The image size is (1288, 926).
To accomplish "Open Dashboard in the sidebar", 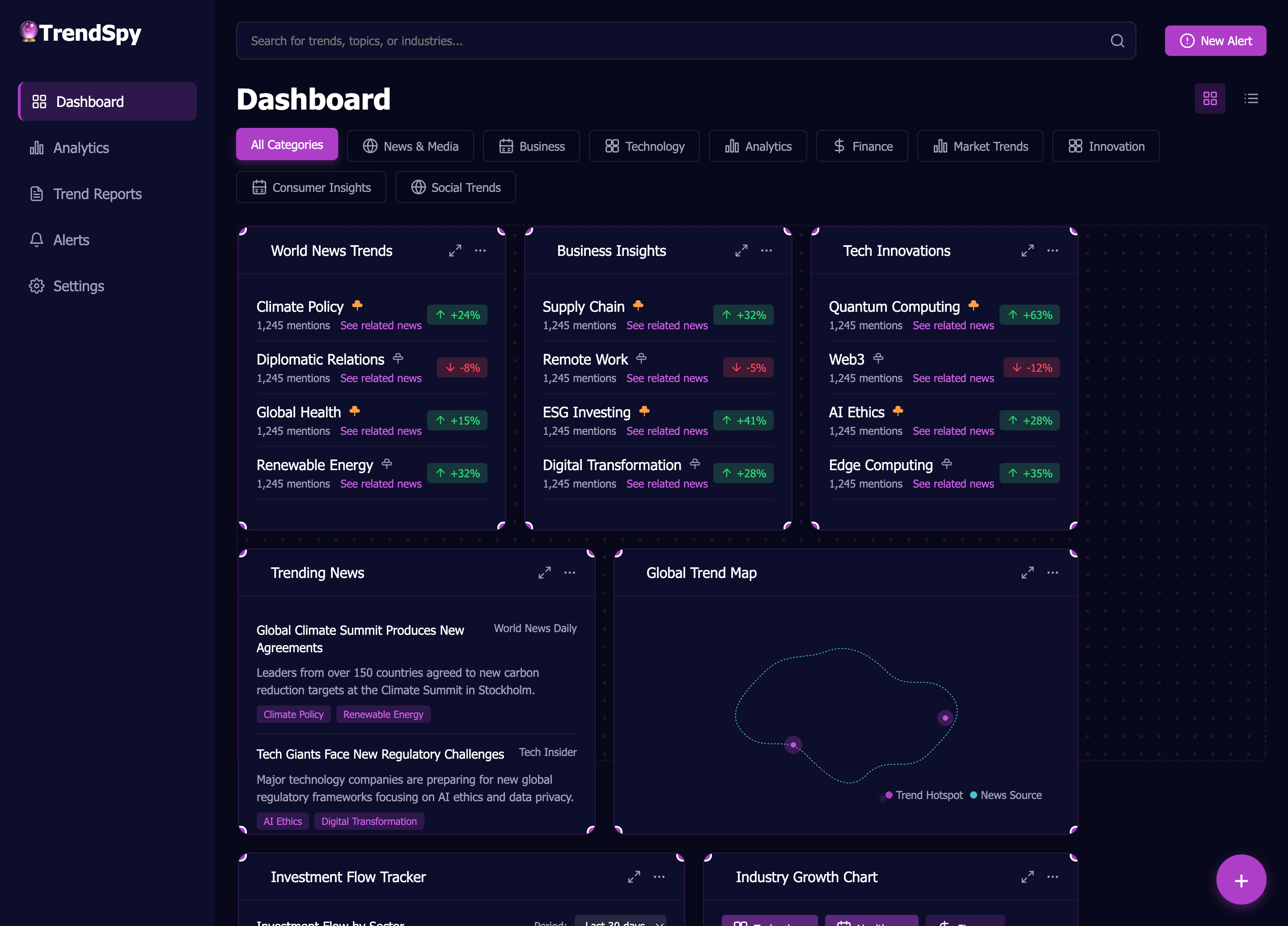I will (x=107, y=102).
